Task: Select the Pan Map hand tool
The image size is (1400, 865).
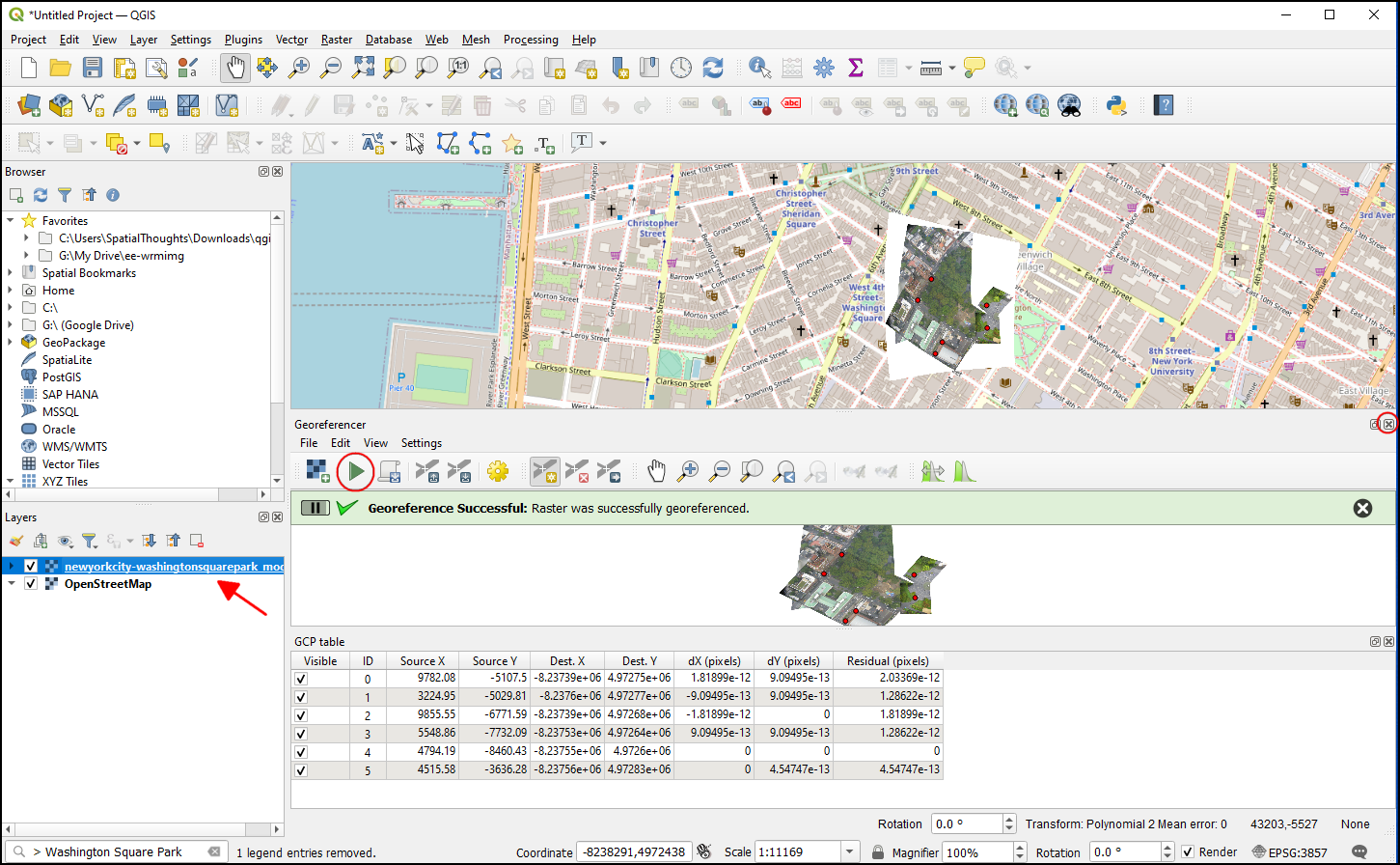Action: [236, 67]
